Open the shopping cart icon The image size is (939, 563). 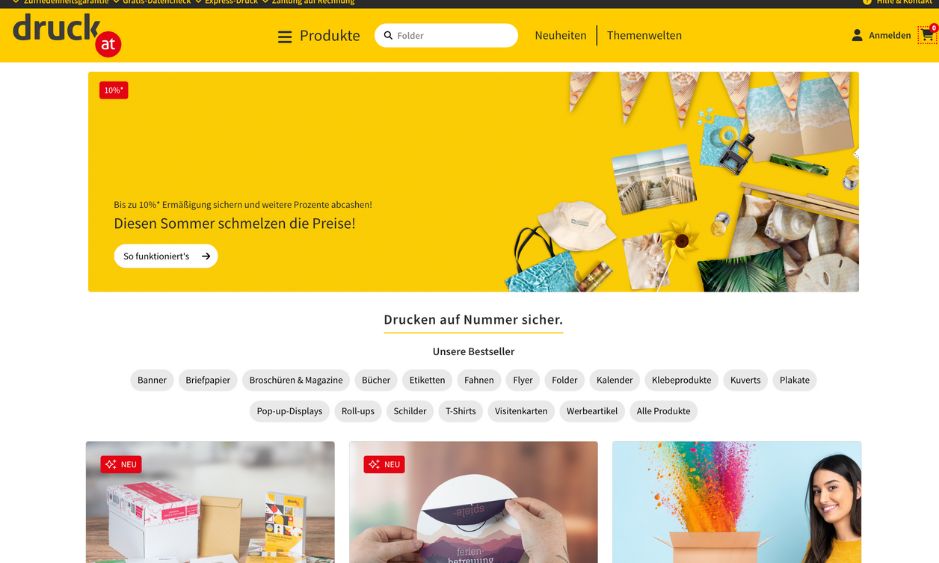927,35
